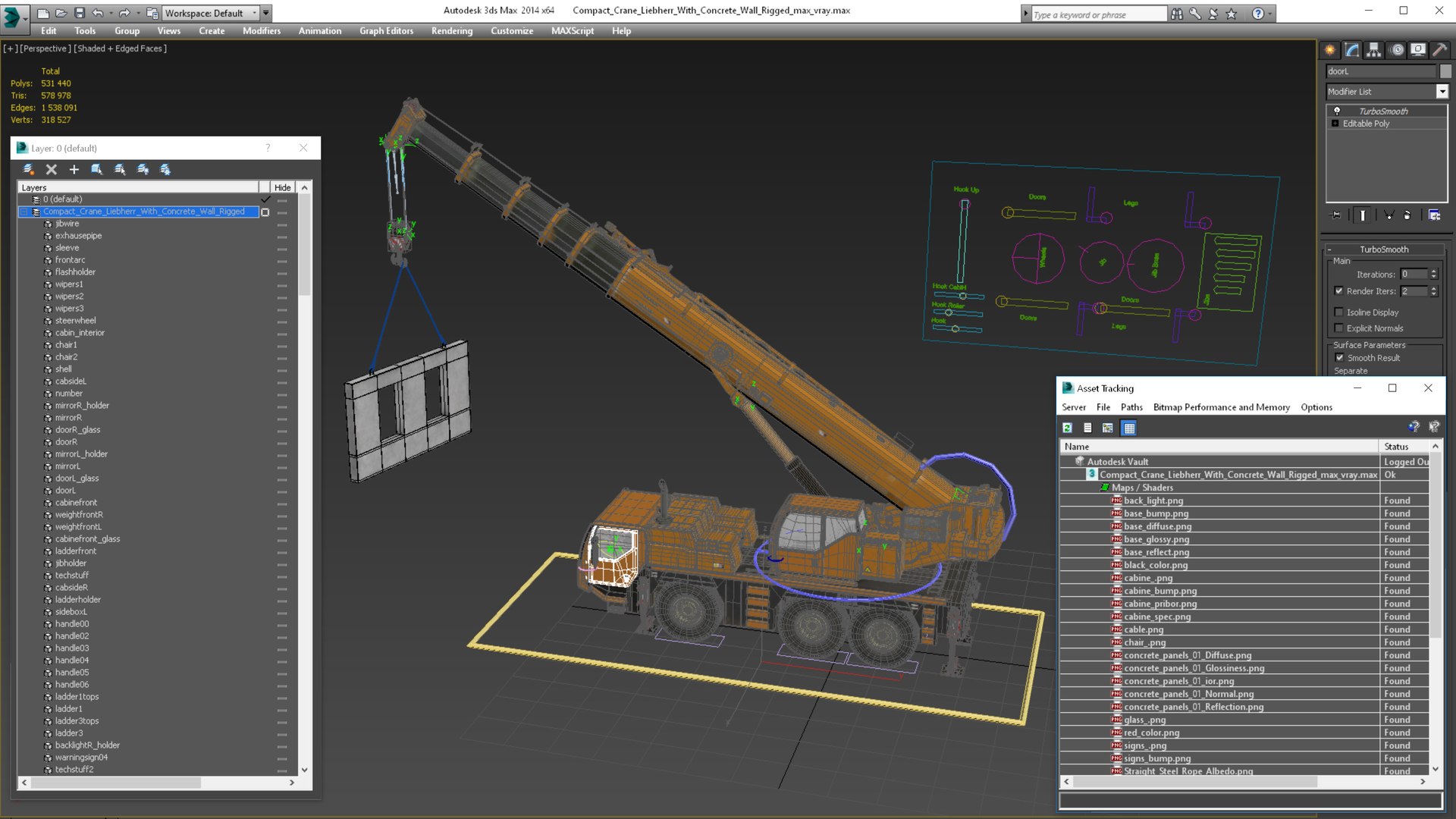Open Paths menu in Asset Tracking

click(1131, 407)
